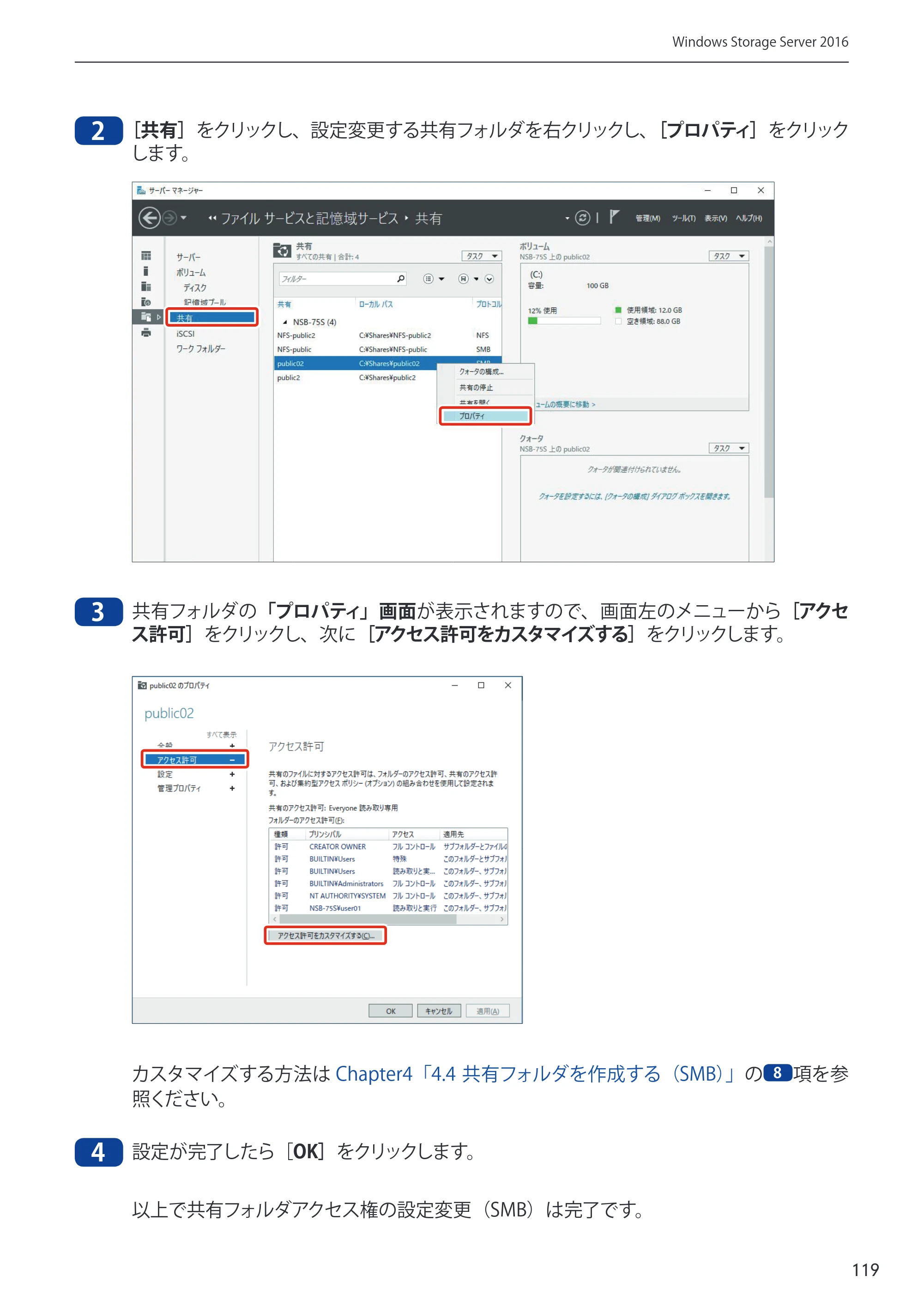Open the 表示(V) menu
Image resolution: width=924 pixels, height=1307 pixels.
click(x=715, y=218)
